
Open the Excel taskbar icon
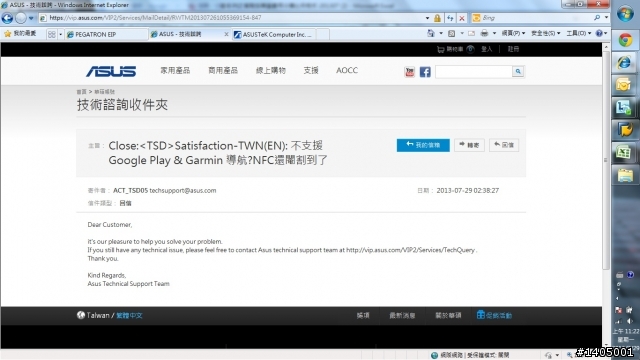click(x=625, y=152)
